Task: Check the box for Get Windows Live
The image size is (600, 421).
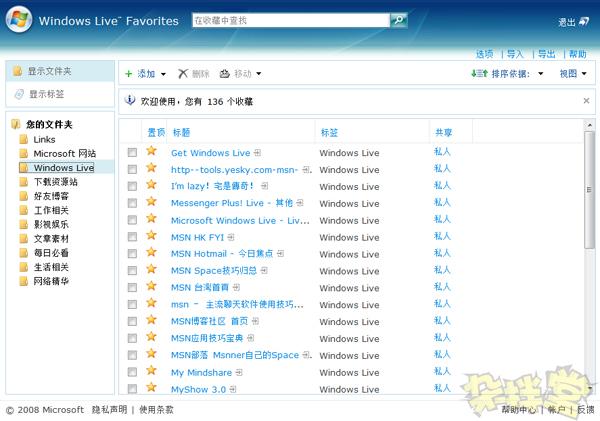Action: tap(132, 153)
